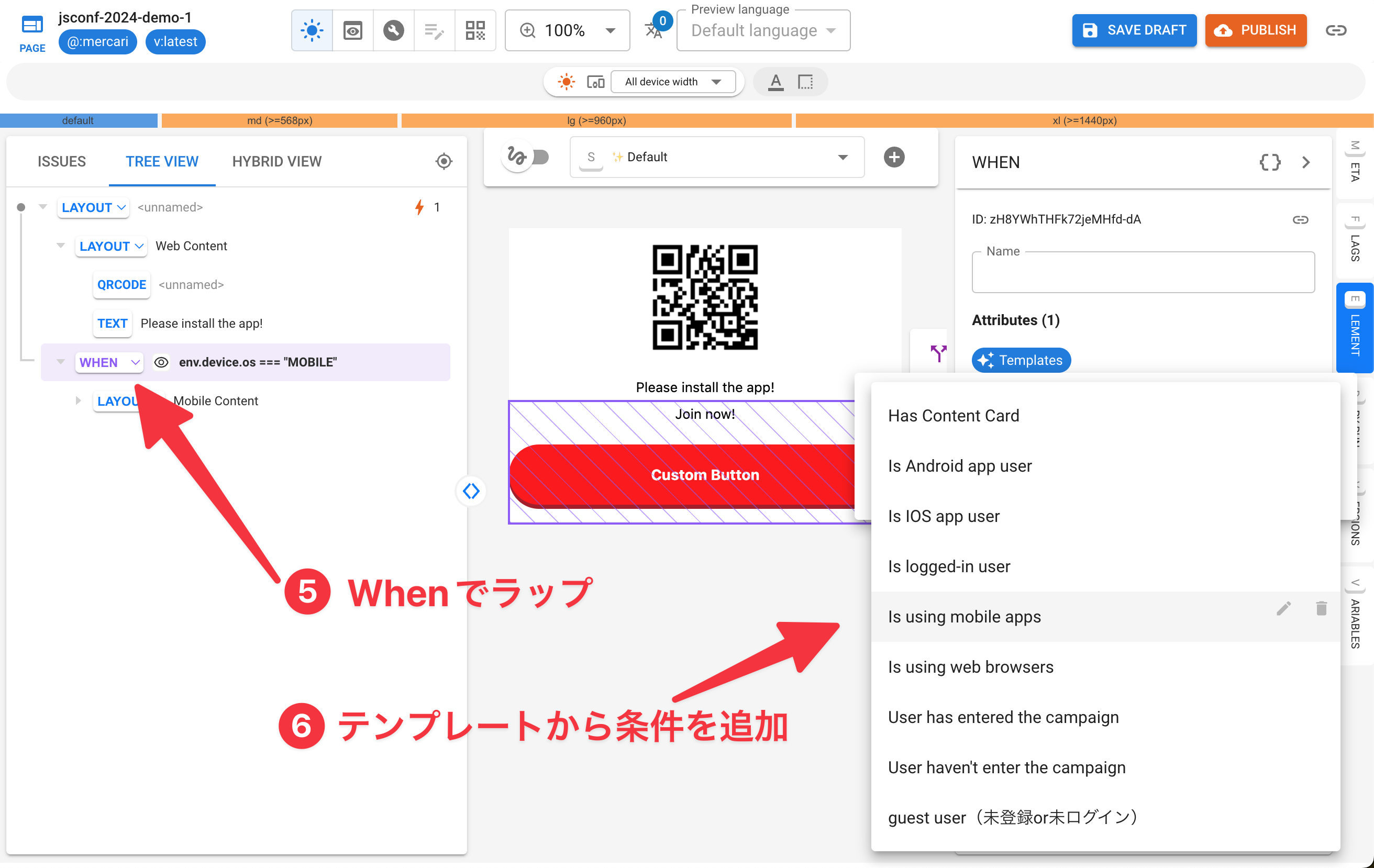
Task: Open the zoom 100% dropdown
Action: 567,30
